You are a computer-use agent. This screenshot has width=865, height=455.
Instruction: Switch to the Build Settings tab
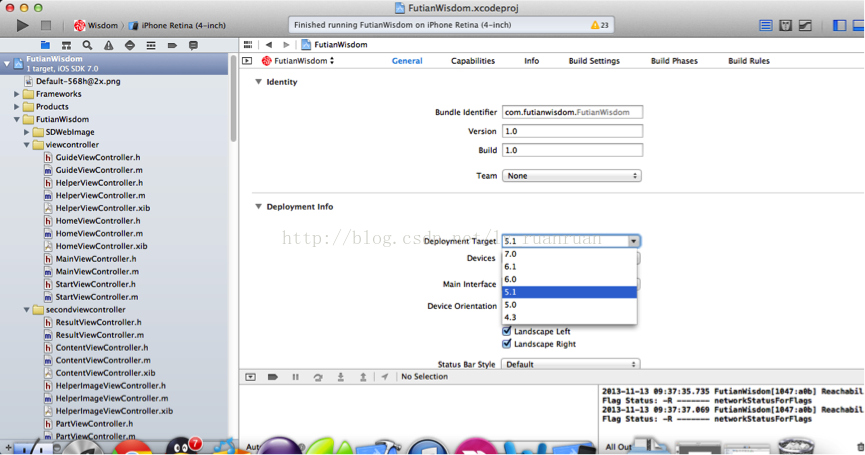594,61
